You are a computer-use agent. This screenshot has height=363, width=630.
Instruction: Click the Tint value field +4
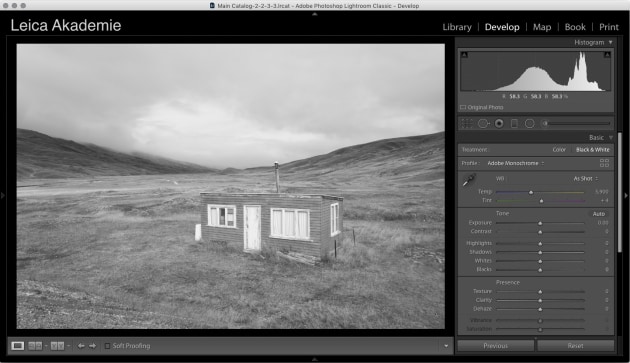tap(605, 201)
